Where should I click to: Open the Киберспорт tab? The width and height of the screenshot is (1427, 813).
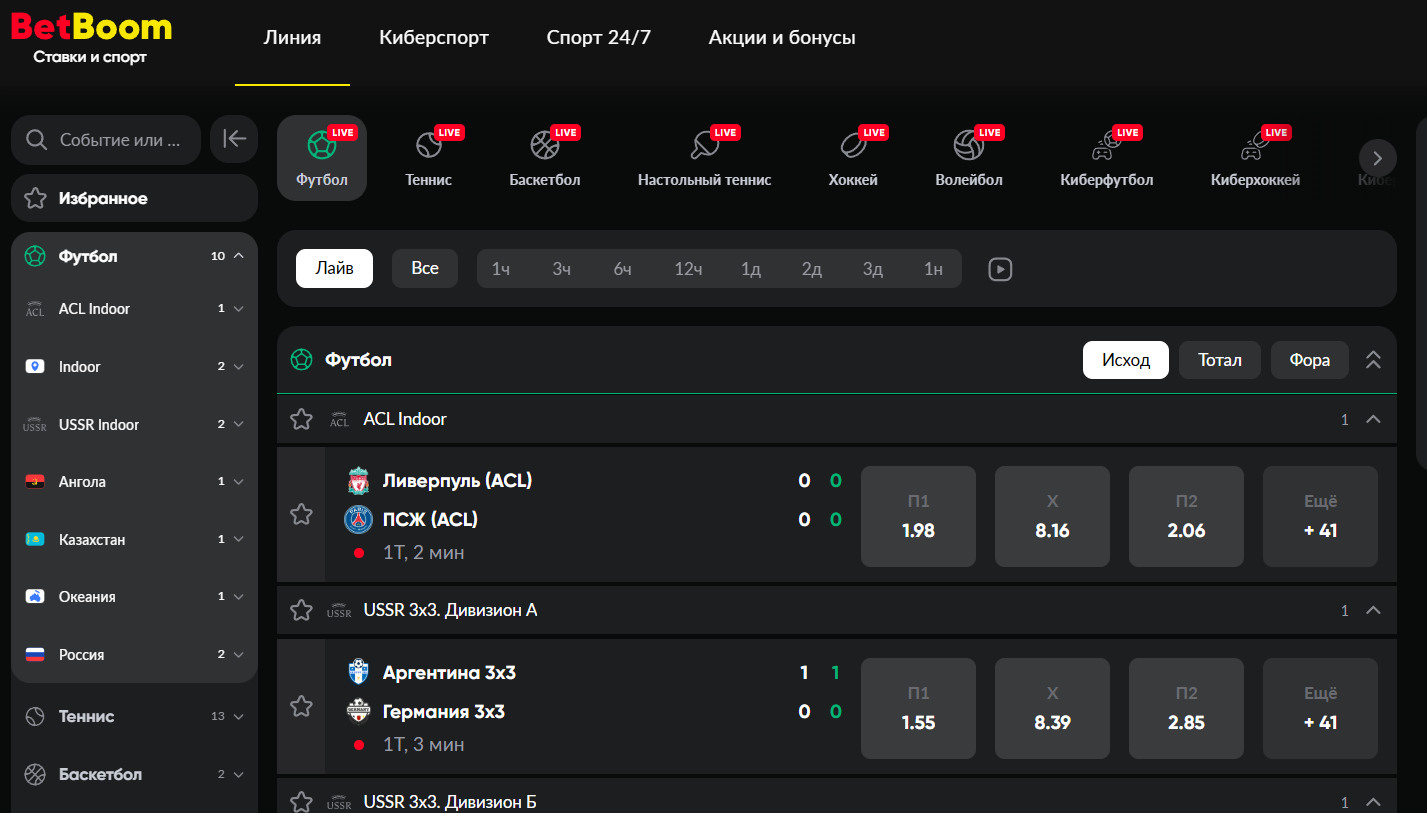pos(434,38)
